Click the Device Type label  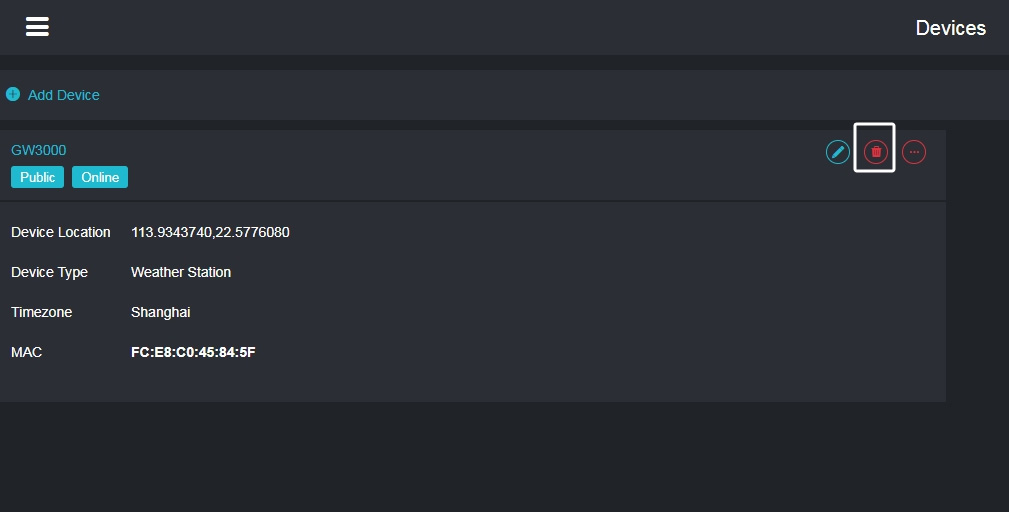pos(49,272)
